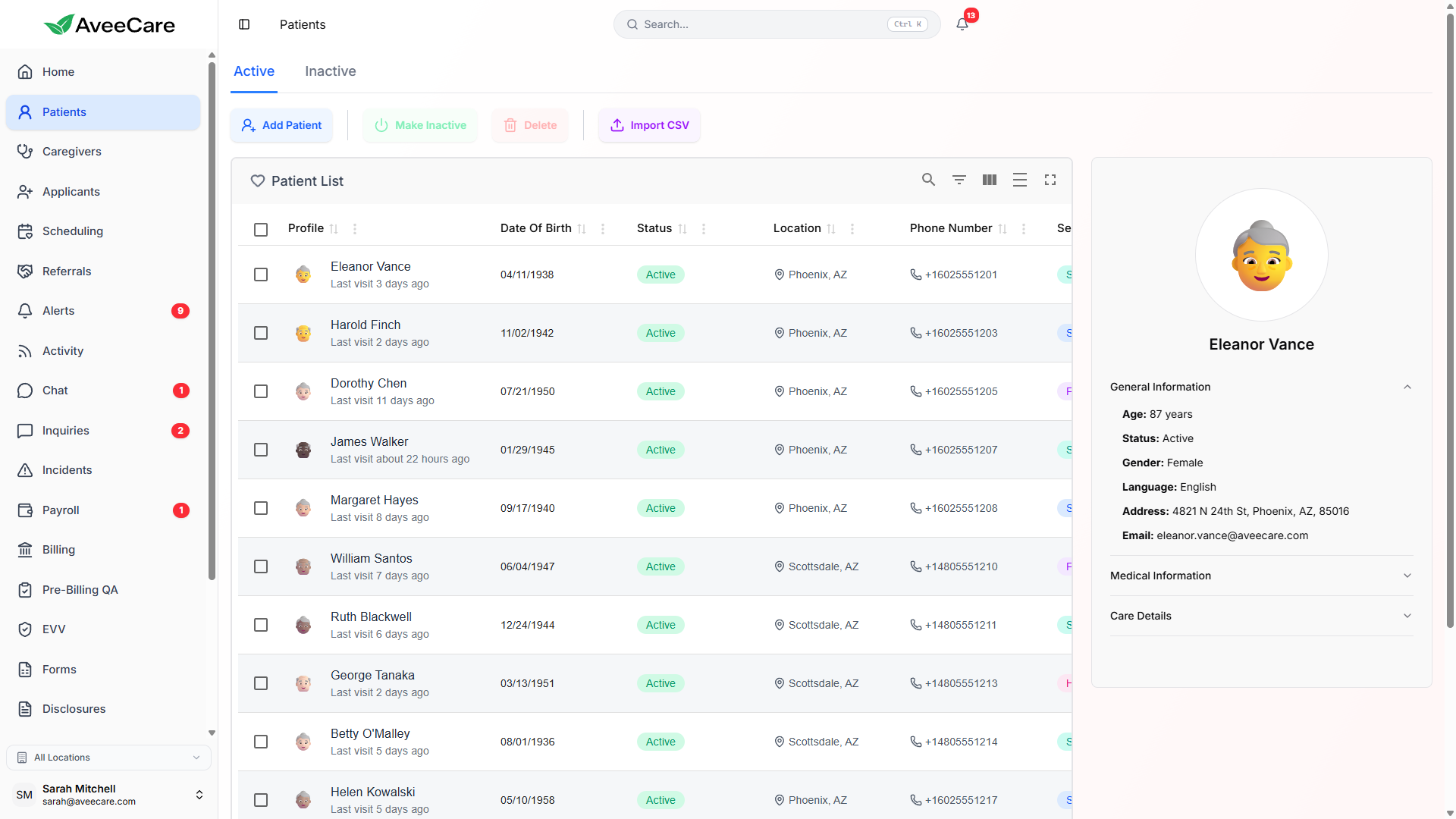Image resolution: width=1456 pixels, height=819 pixels.
Task: Toggle the sidebar collapse icon
Action: 244,24
